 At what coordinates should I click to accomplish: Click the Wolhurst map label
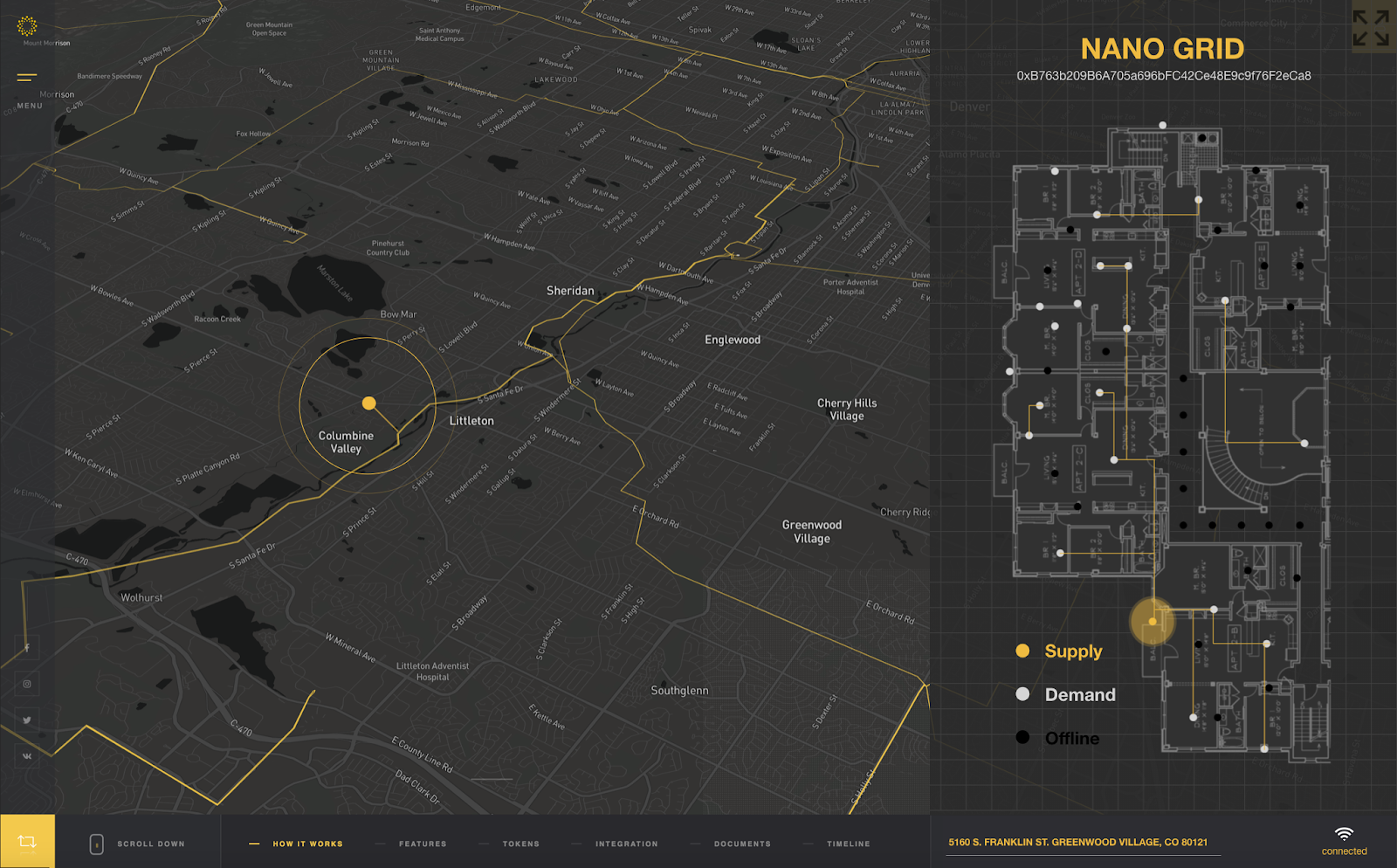click(141, 598)
